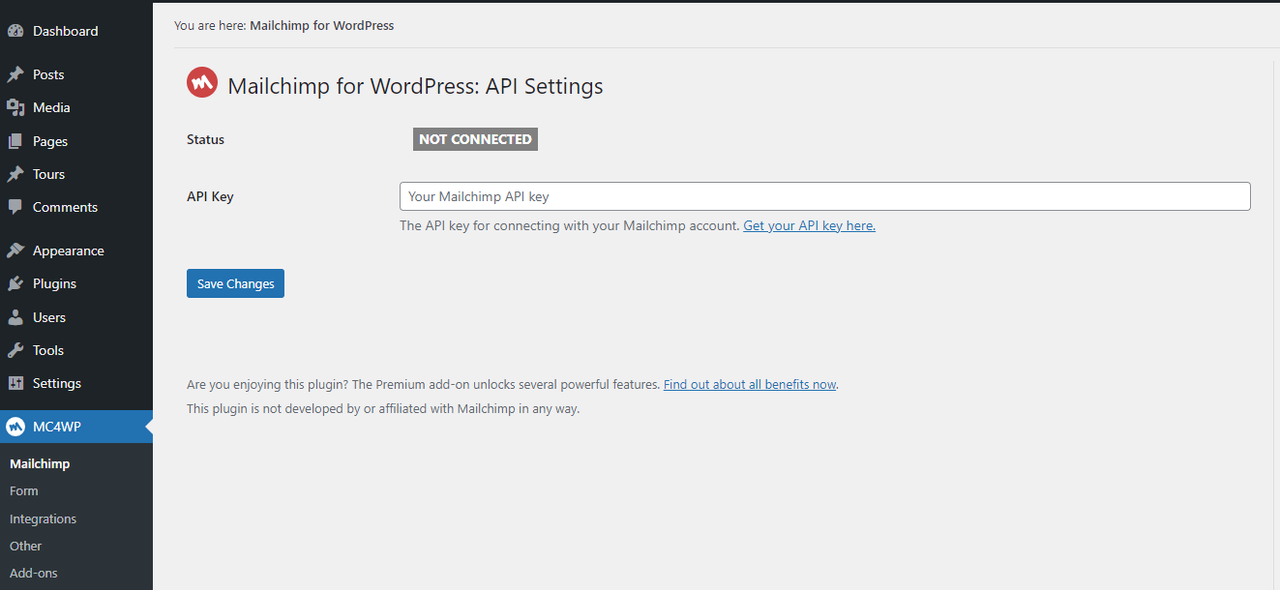Open the Users menu item

(76, 317)
